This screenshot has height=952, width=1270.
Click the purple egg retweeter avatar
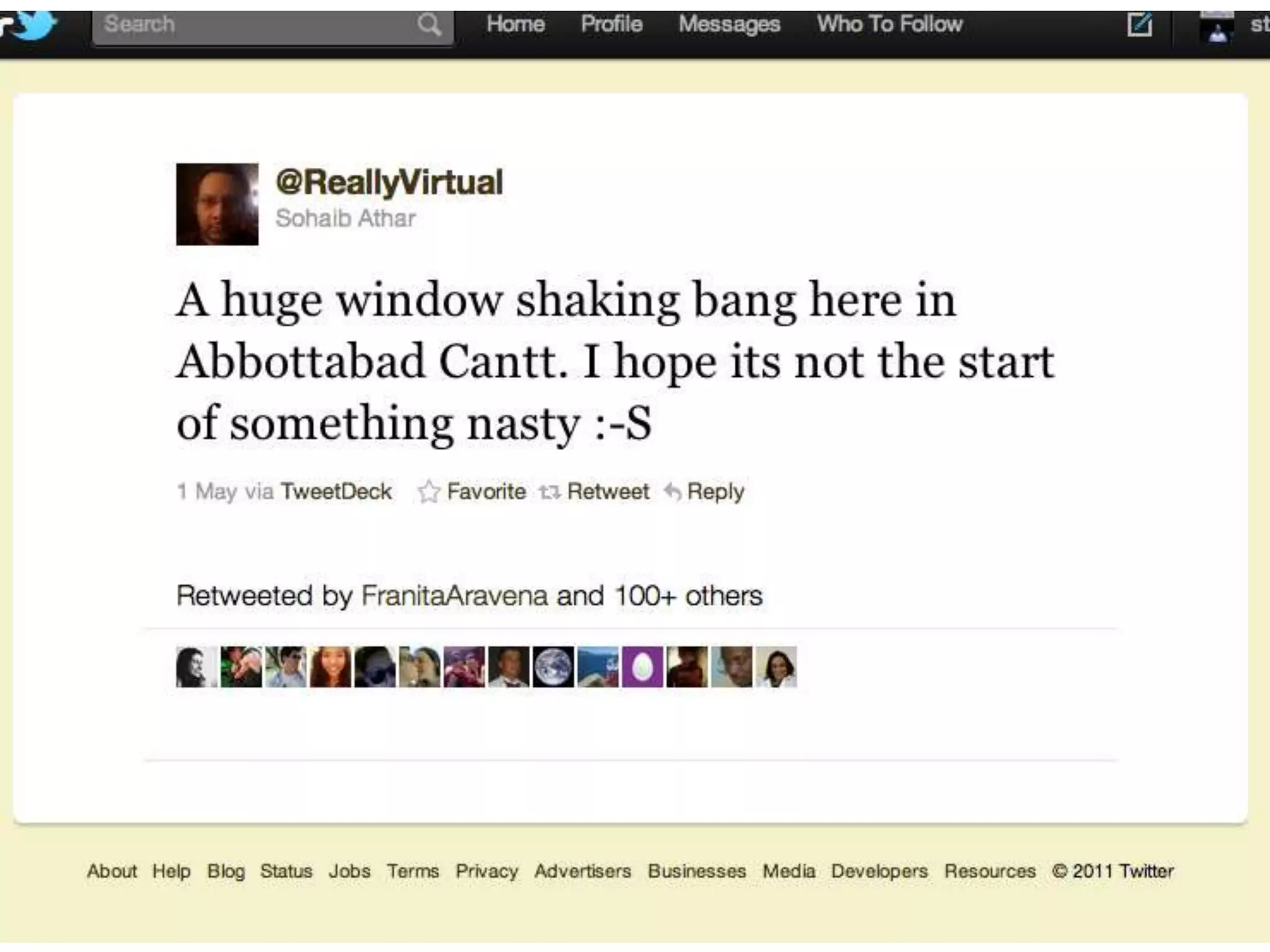coord(642,667)
